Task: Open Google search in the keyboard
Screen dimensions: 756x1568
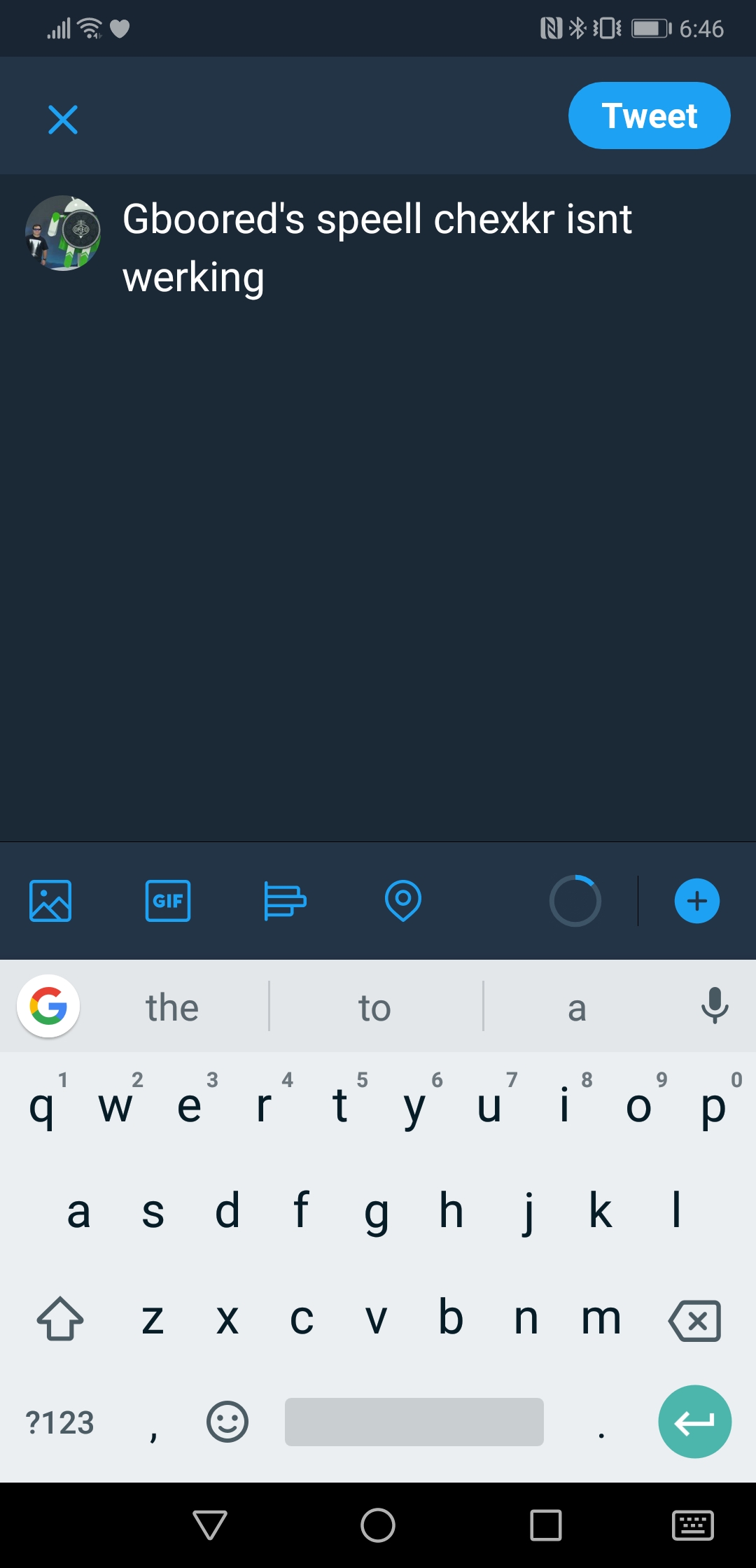Action: click(48, 1007)
